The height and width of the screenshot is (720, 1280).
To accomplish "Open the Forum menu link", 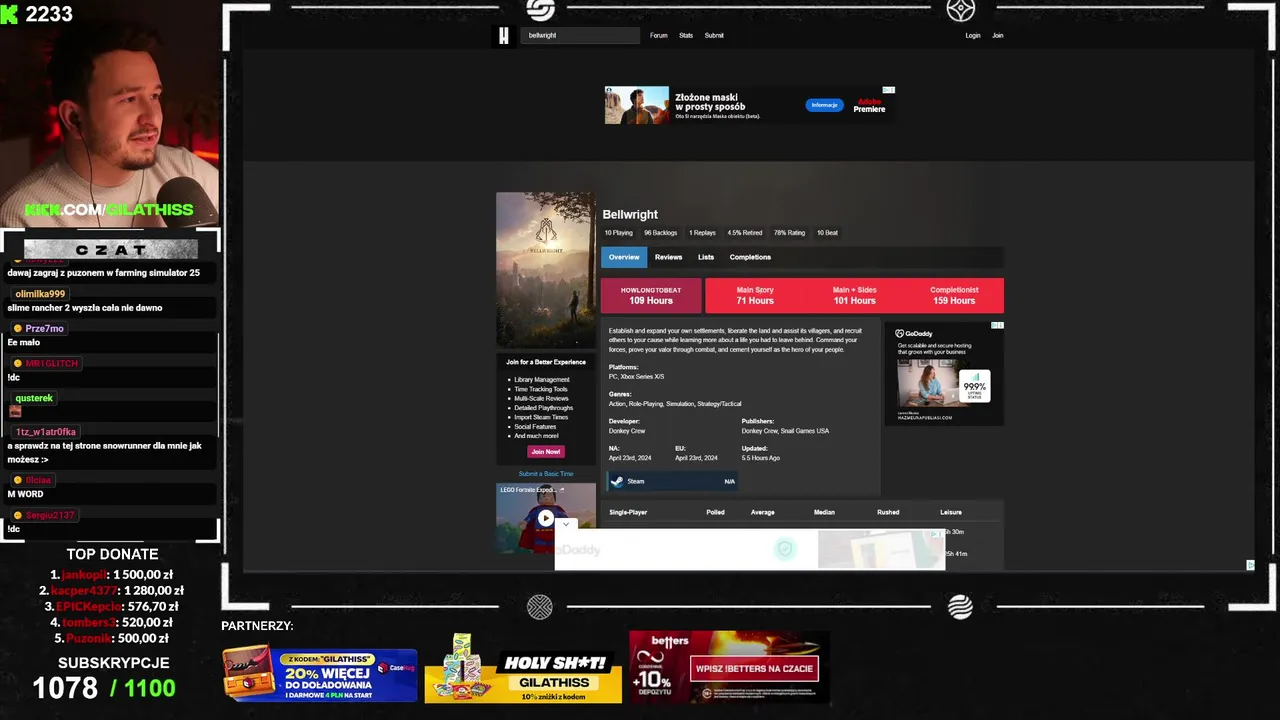I will [658, 35].
